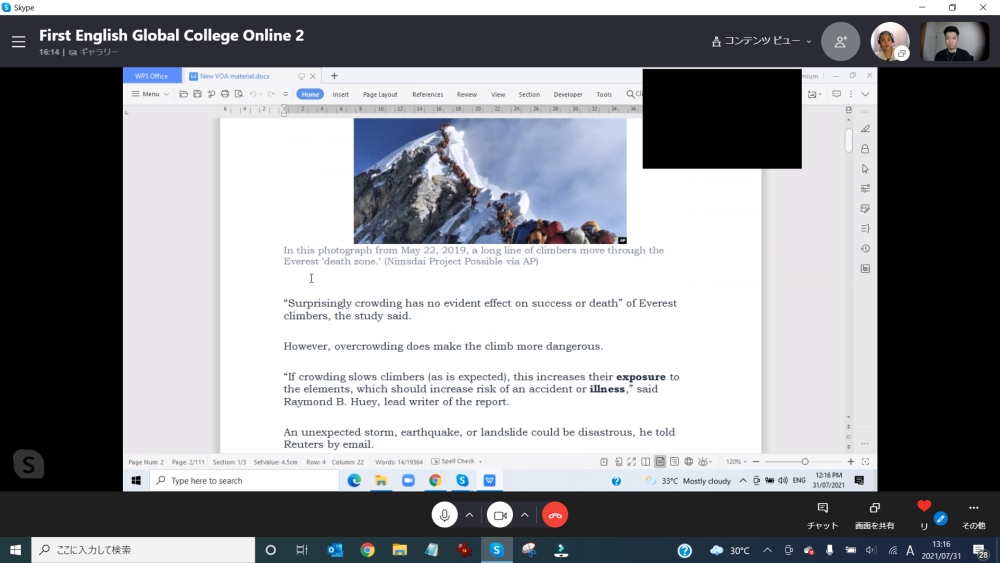Click the ギャラリー gallery label

98,52
